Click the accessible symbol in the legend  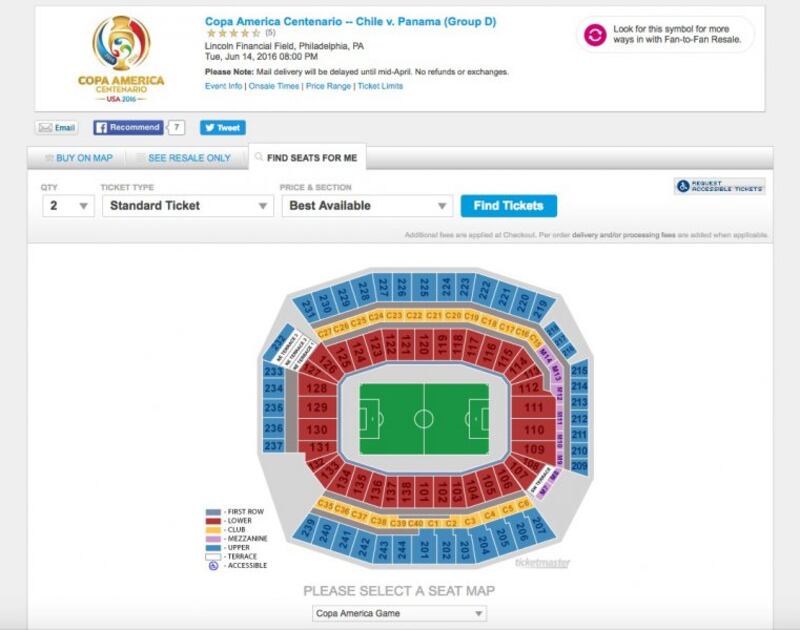[x=213, y=565]
